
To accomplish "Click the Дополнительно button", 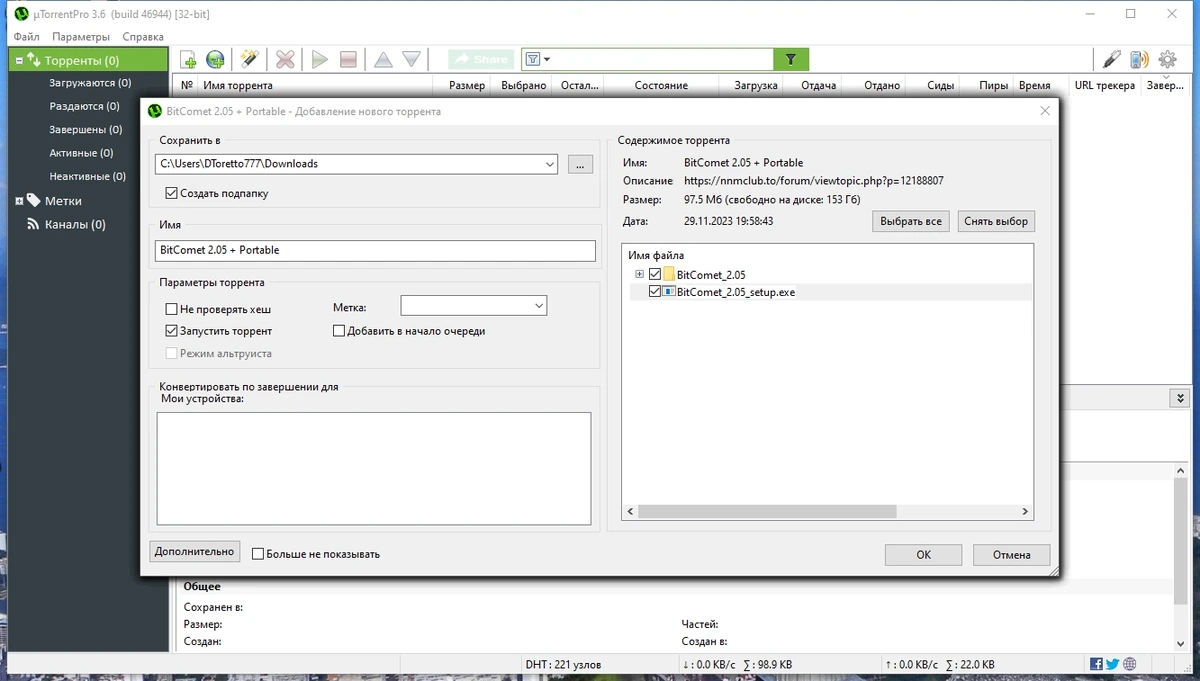I will 195,551.
